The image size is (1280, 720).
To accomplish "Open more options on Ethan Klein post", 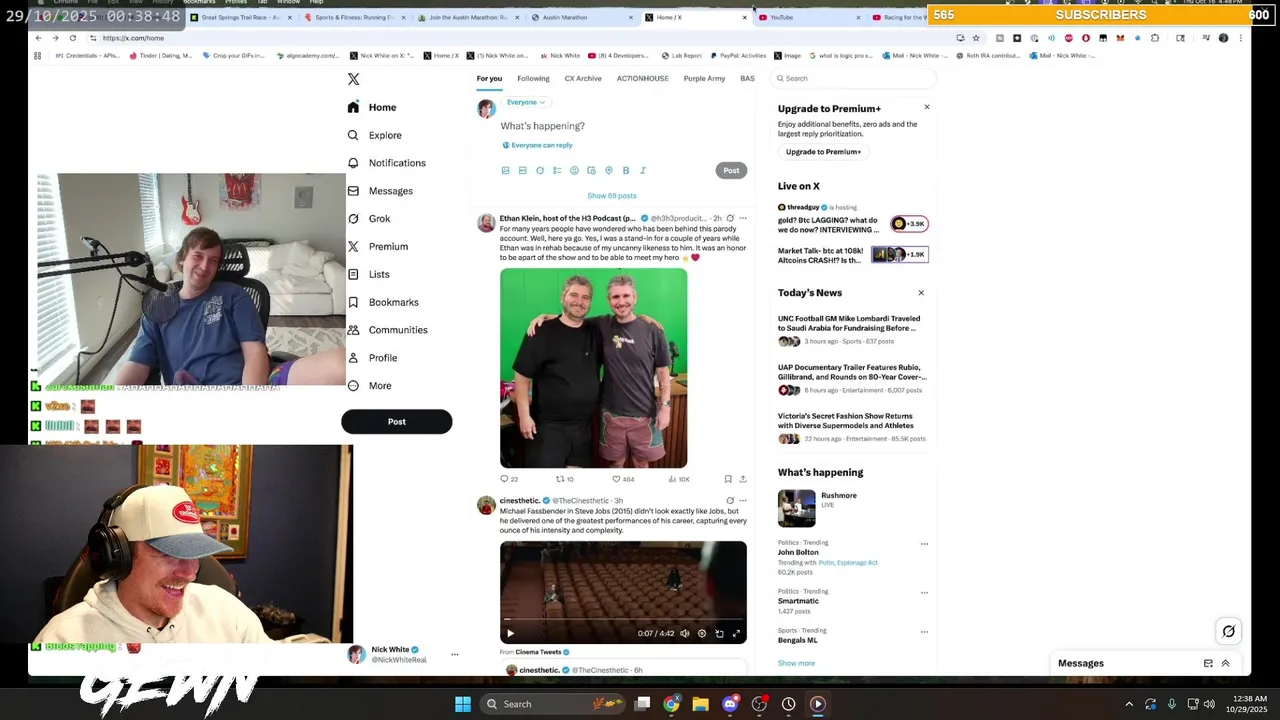I will [742, 218].
